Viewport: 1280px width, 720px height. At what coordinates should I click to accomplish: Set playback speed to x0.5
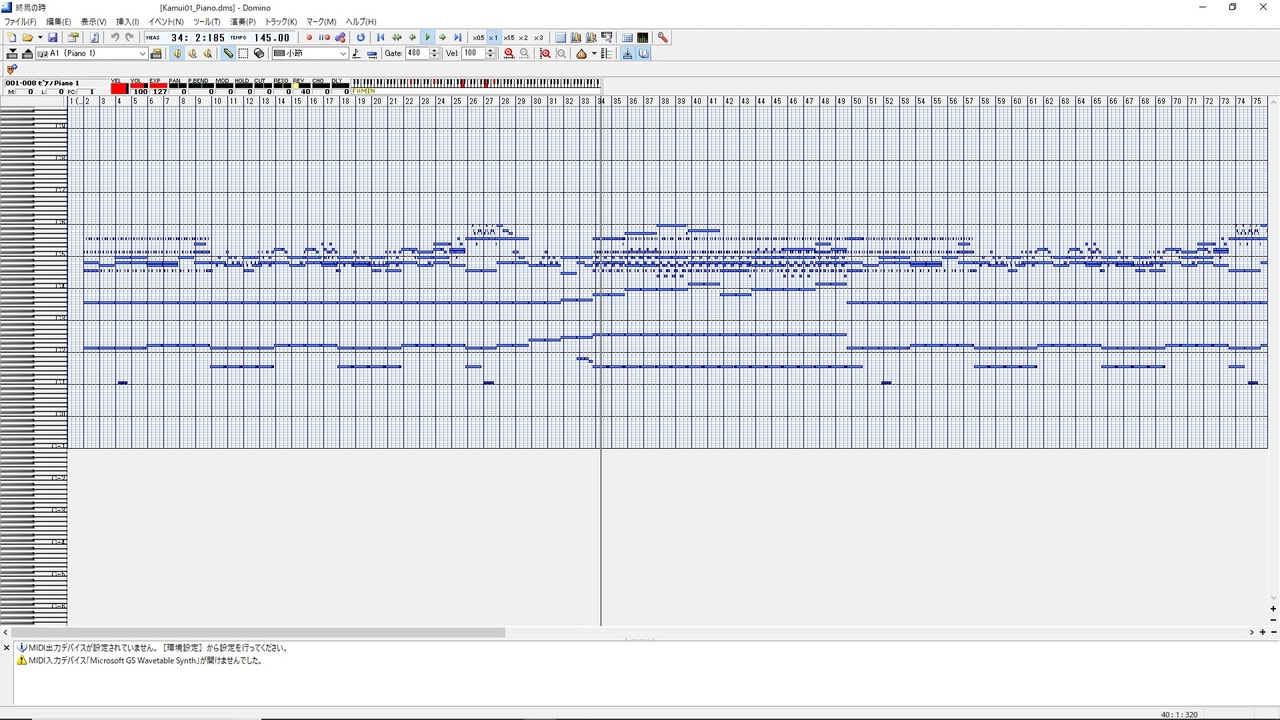tap(478, 37)
